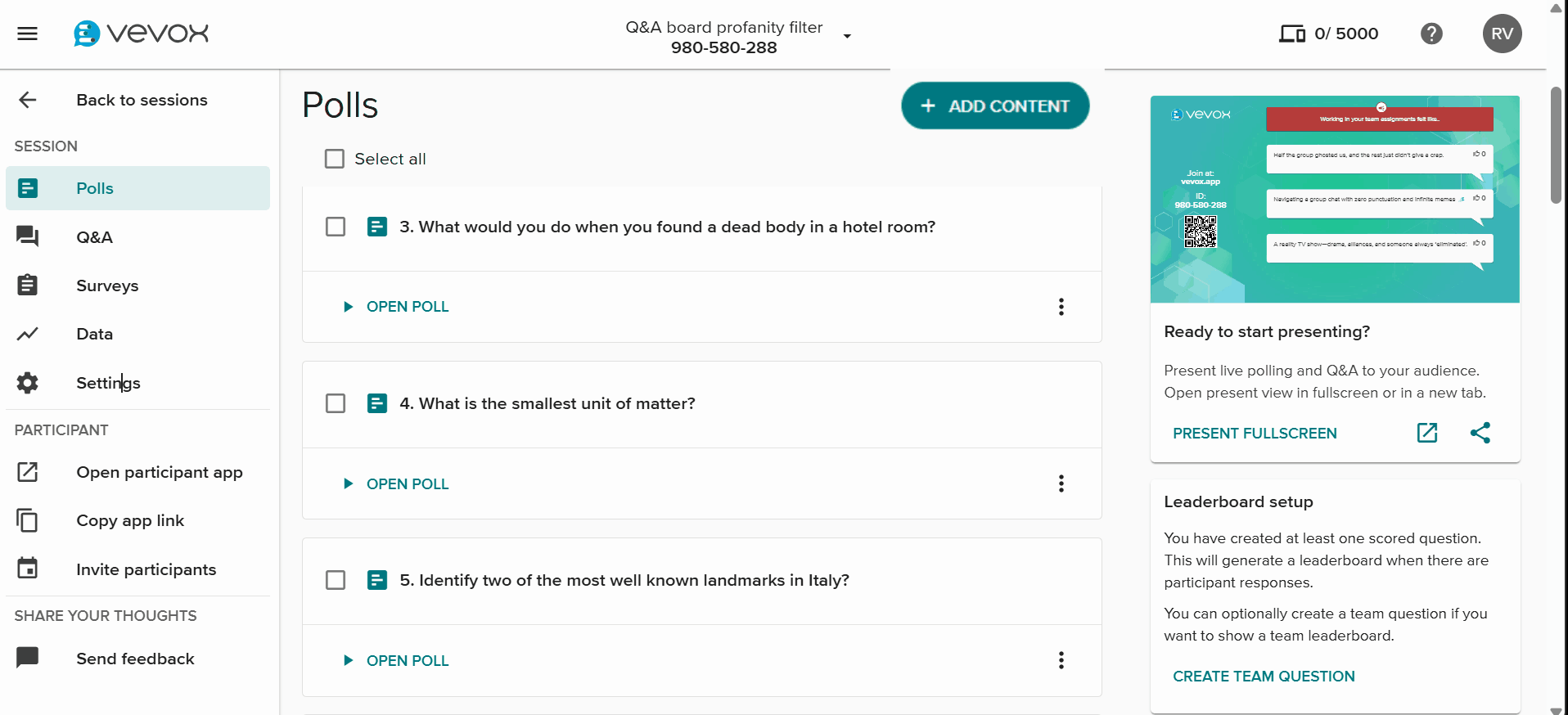Viewport: 1568px width, 715px height.
Task: Toggle the Select all checkbox
Action: click(x=334, y=158)
